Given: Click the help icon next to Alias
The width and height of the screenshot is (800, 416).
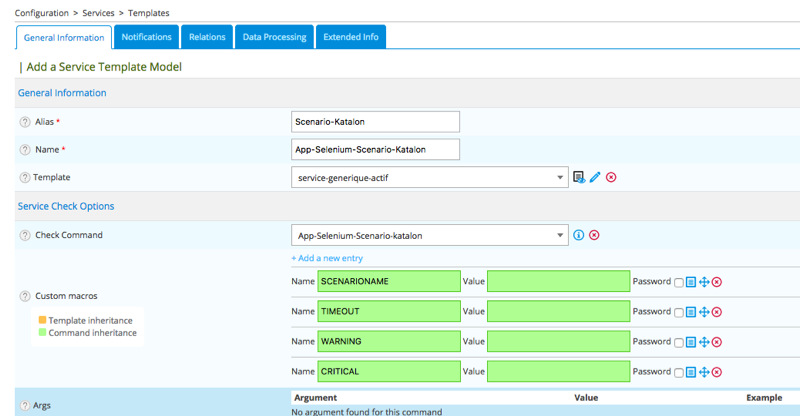Looking at the screenshot, I should pos(25,121).
